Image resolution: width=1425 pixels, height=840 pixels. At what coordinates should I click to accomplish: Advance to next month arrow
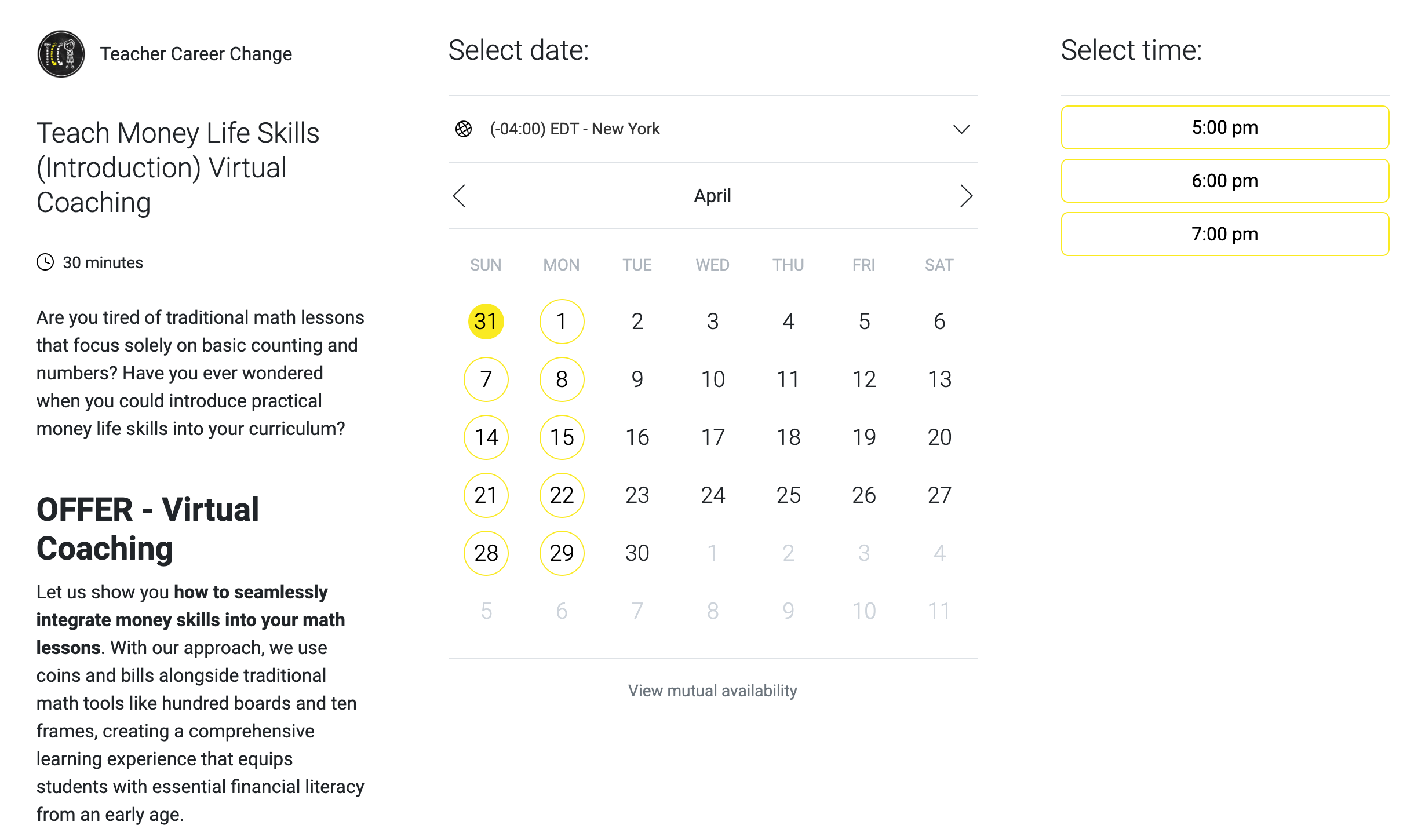pyautogui.click(x=965, y=196)
